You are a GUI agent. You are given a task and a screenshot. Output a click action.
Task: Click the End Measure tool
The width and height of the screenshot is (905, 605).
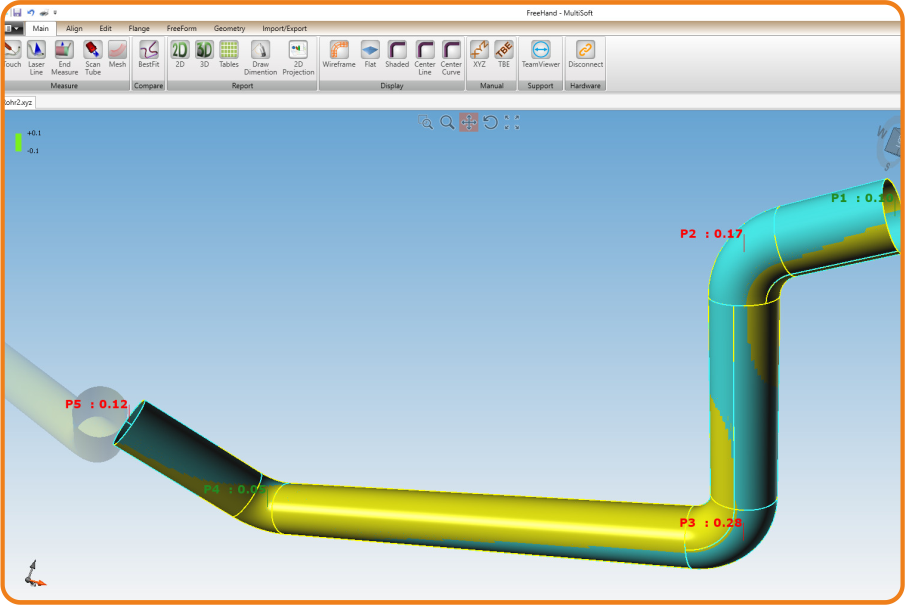(x=64, y=57)
